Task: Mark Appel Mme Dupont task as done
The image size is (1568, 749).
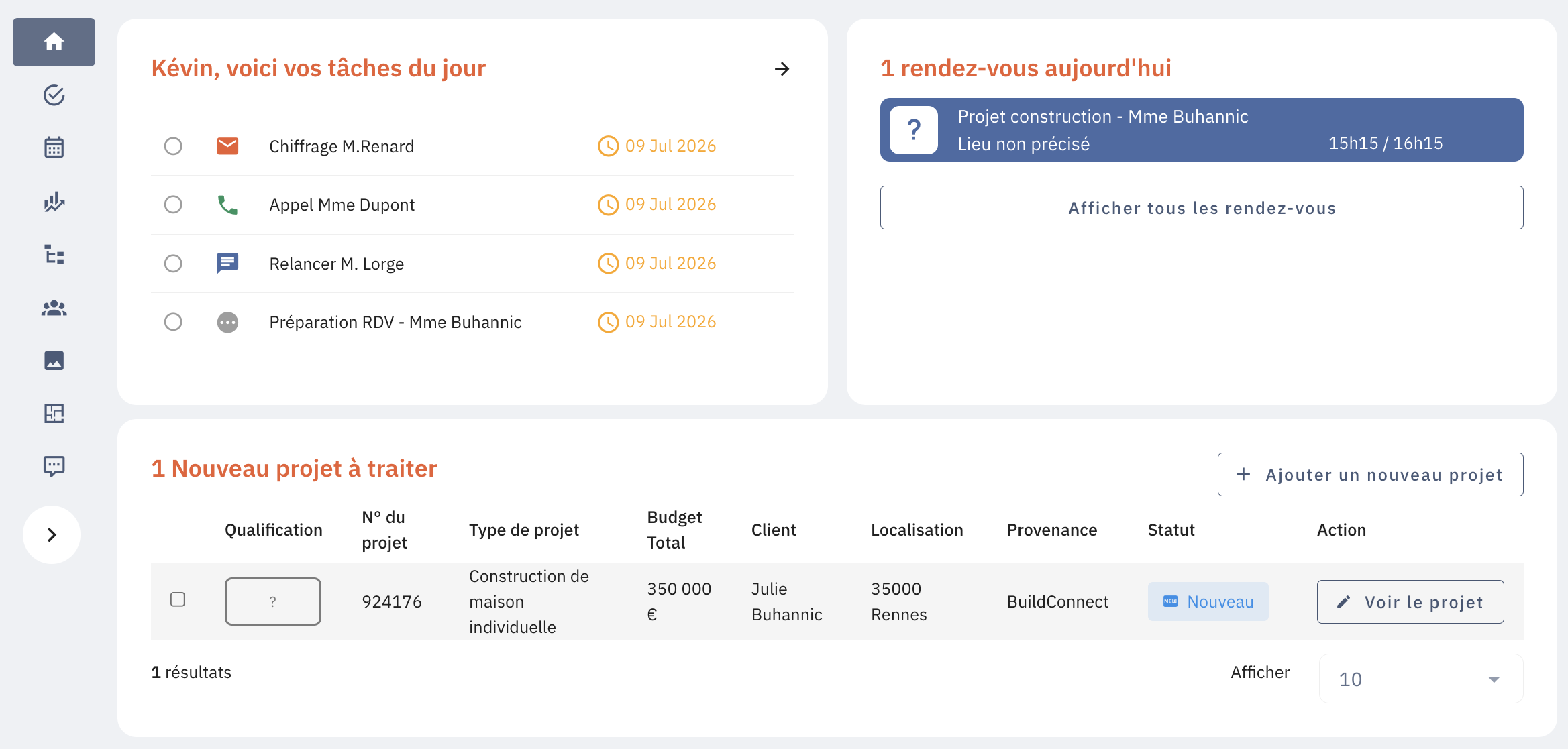Action: (x=173, y=205)
